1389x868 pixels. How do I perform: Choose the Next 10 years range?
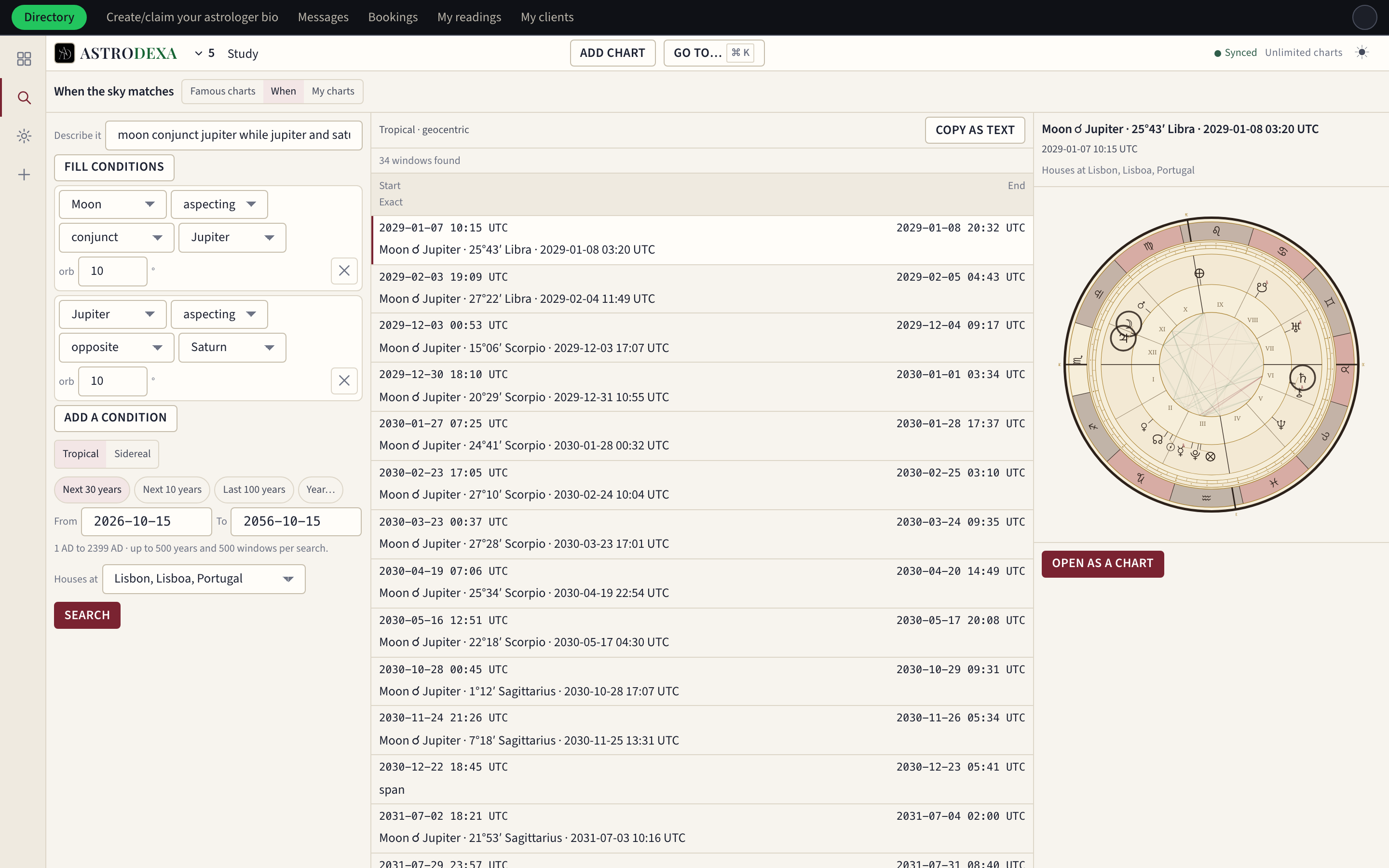pos(172,489)
